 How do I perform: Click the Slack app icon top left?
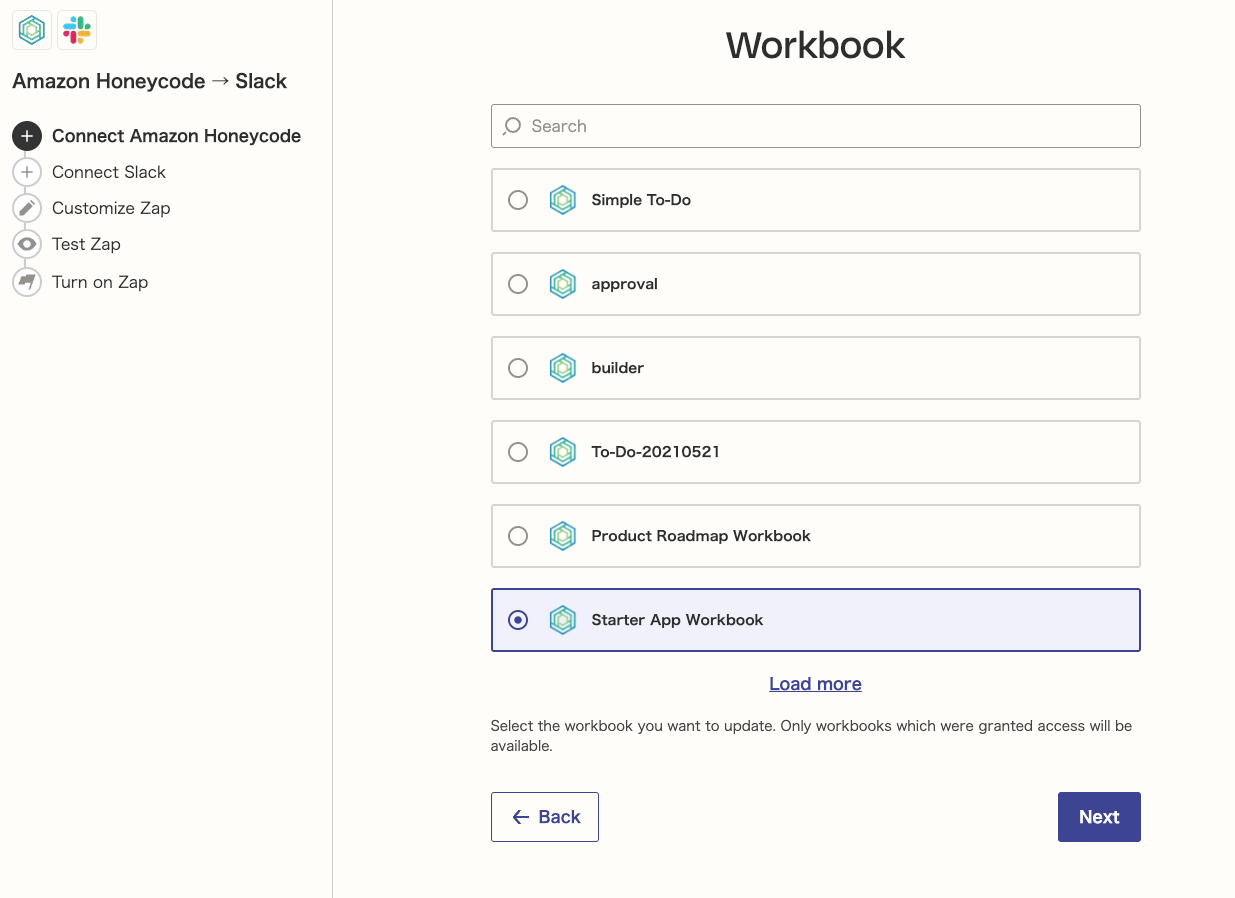click(x=77, y=30)
